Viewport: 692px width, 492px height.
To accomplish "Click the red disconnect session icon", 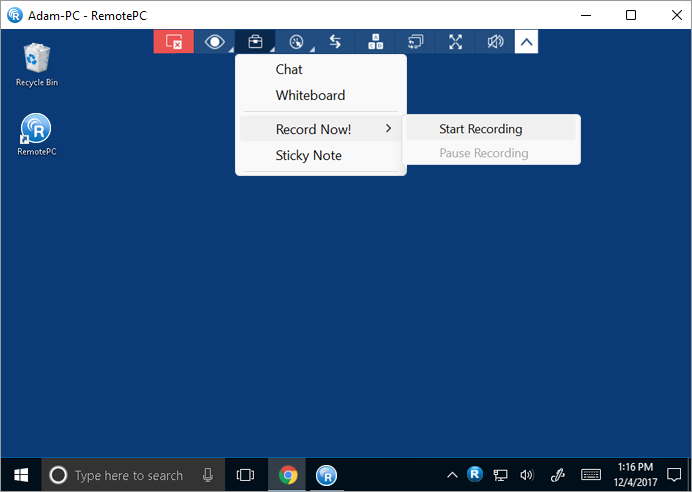I will point(173,42).
